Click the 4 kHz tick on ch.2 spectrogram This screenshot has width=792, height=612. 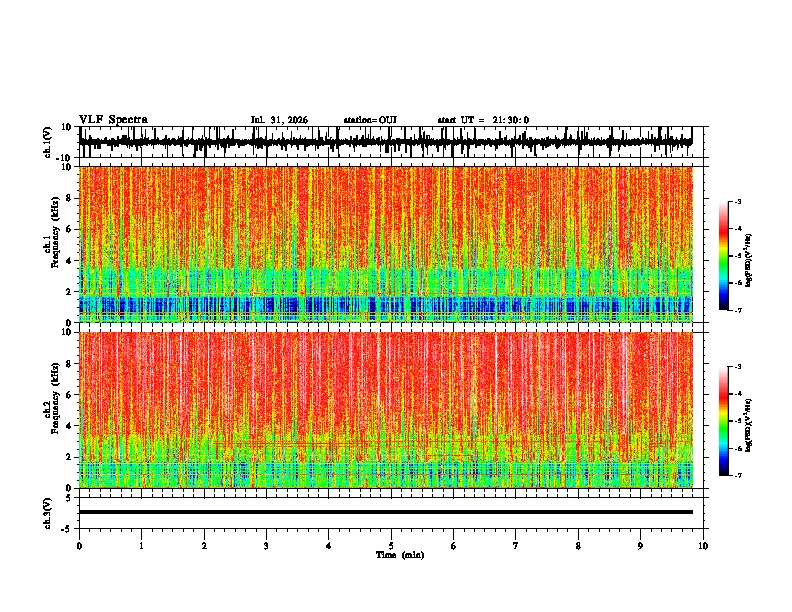tap(70, 426)
